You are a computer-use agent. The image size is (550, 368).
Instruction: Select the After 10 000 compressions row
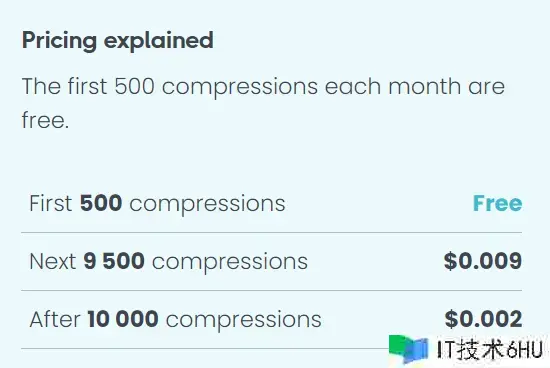coord(271,319)
